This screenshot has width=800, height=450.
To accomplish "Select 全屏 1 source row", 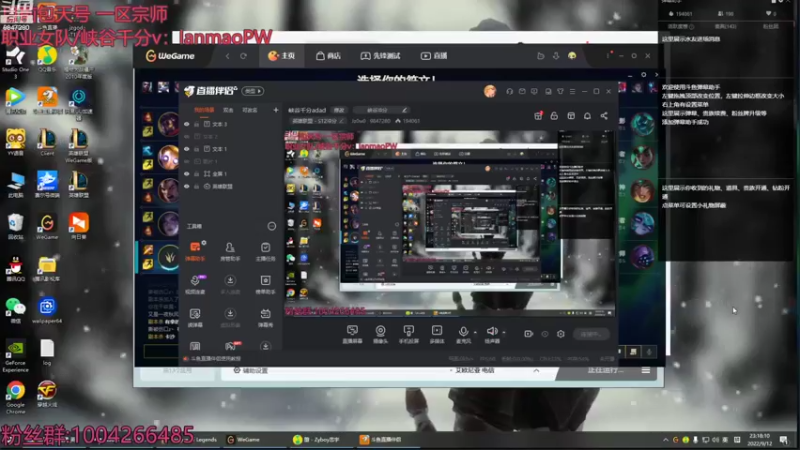I will (230, 174).
